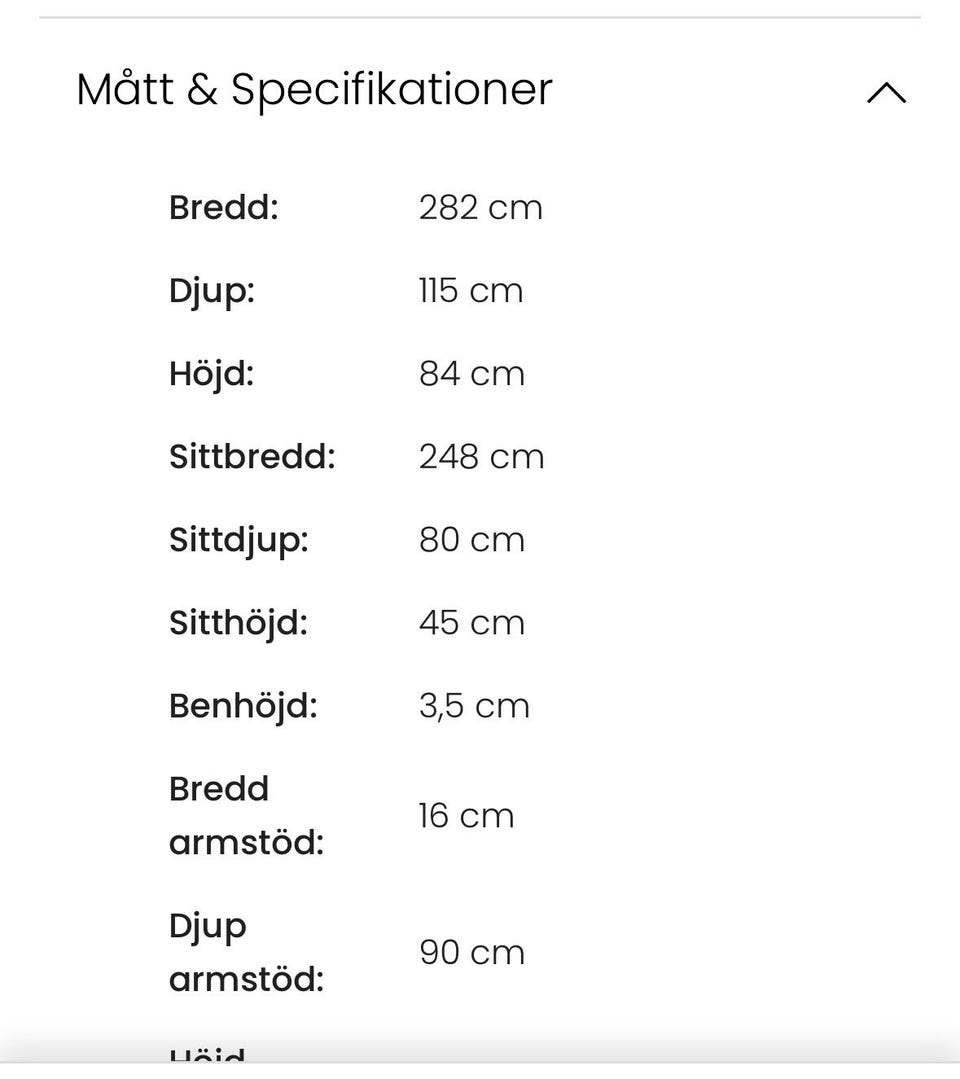Viewport: 960px width, 1079px height.
Task: Select the 90 cm armrest depth value
Action: pos(472,953)
